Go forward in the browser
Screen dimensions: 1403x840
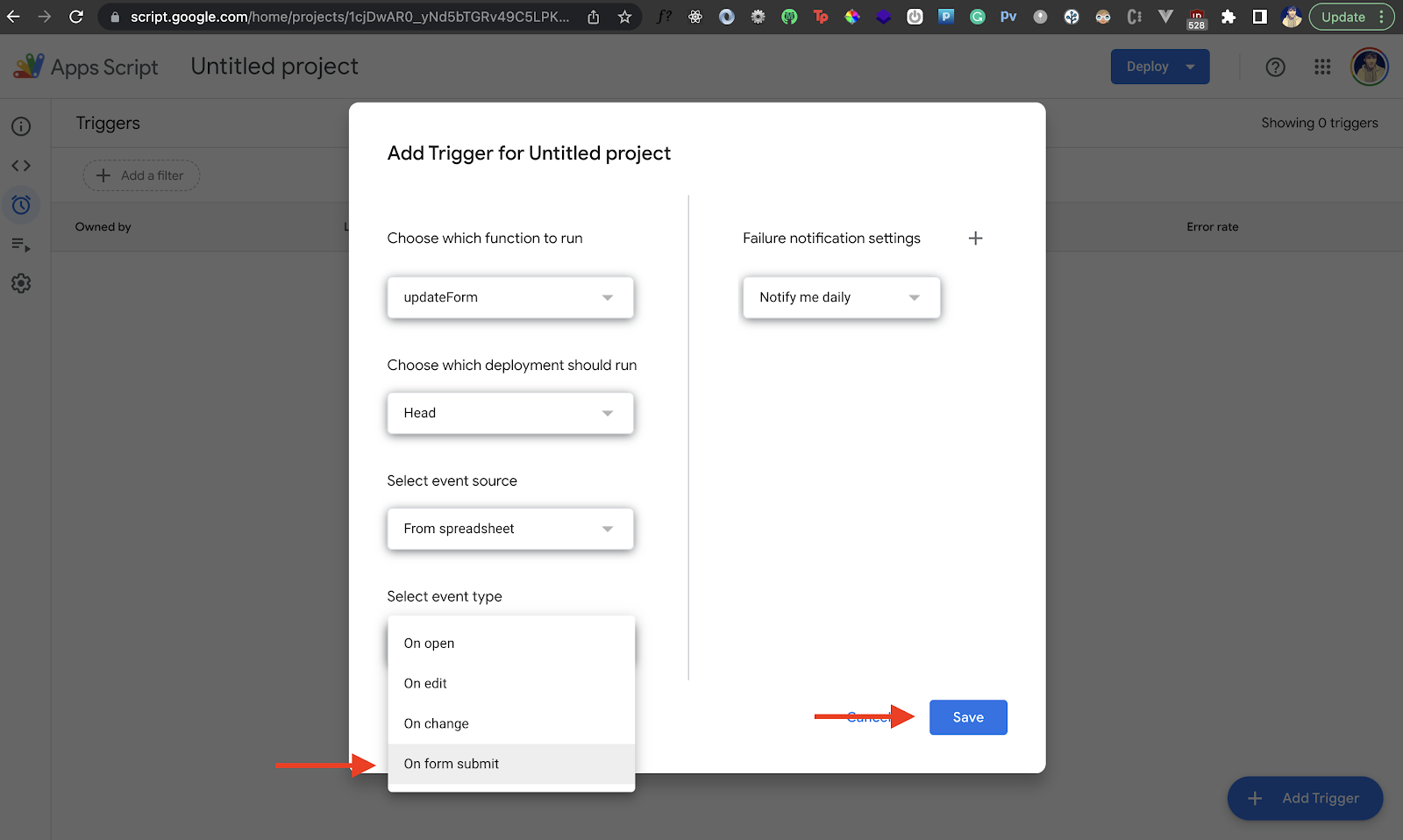pyautogui.click(x=45, y=17)
